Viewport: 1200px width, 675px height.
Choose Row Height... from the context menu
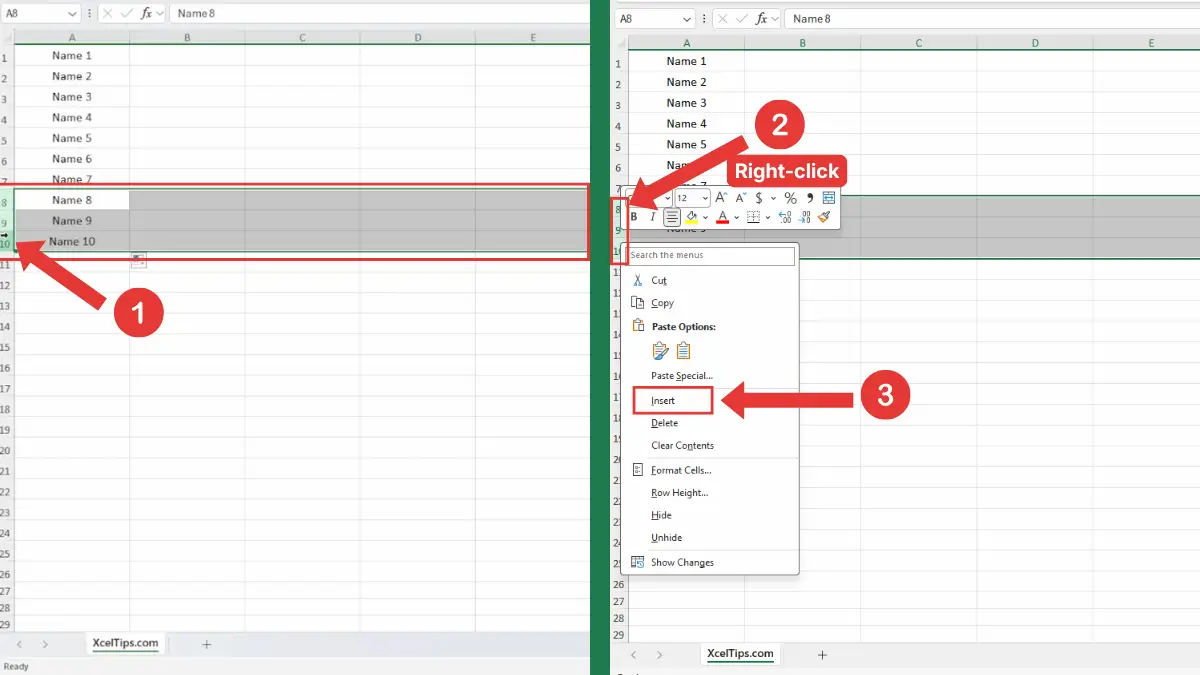click(x=679, y=493)
